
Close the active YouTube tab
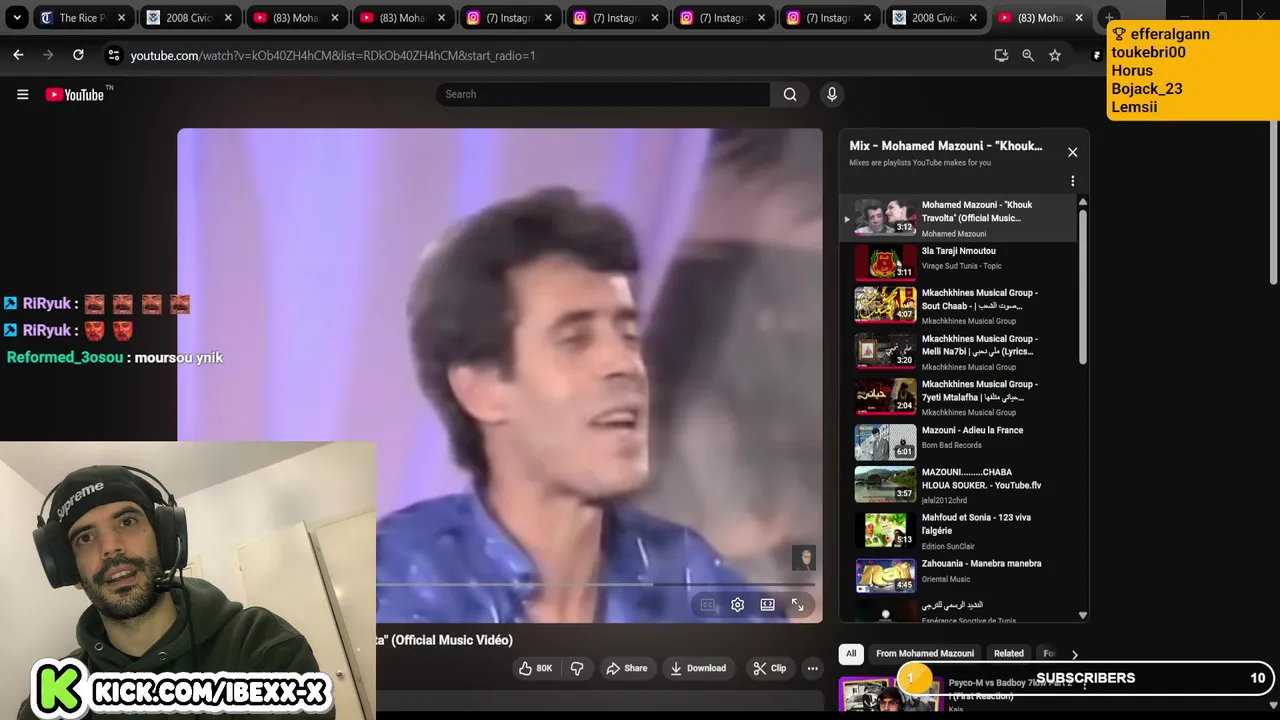1079,18
